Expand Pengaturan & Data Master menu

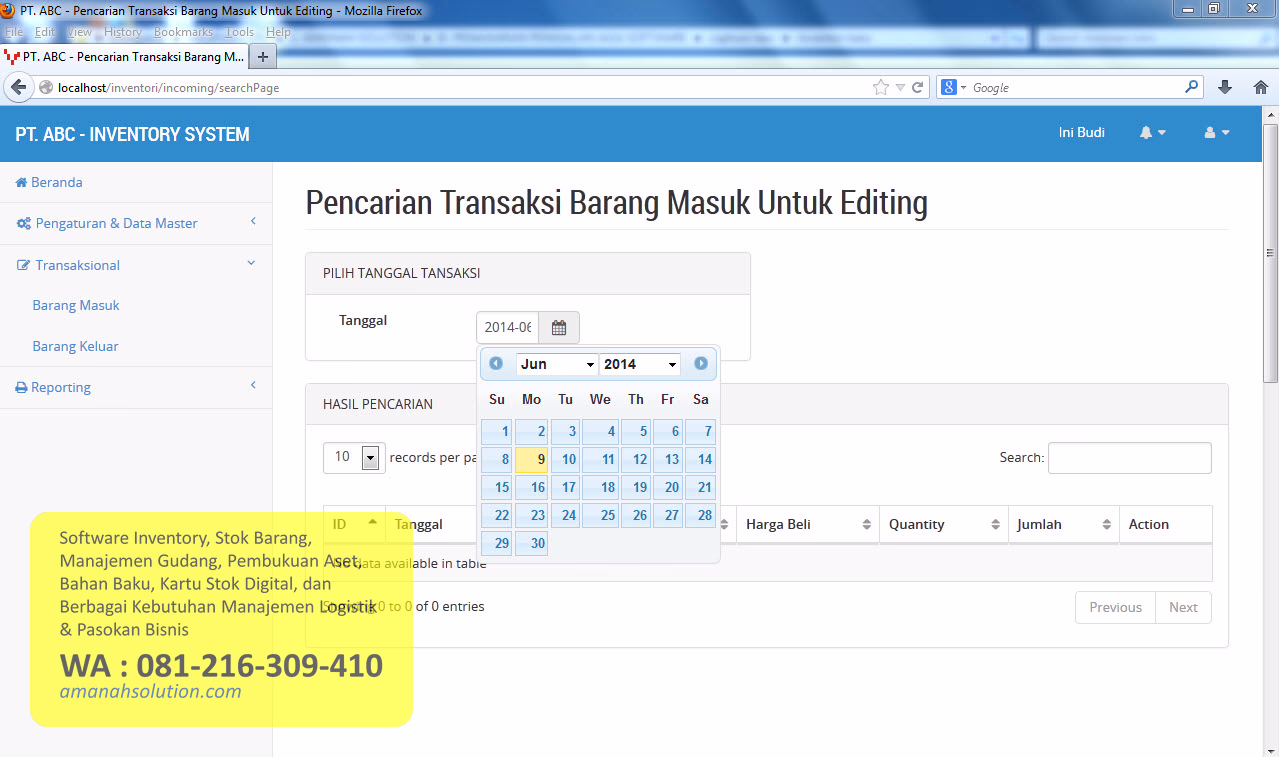click(x=136, y=223)
